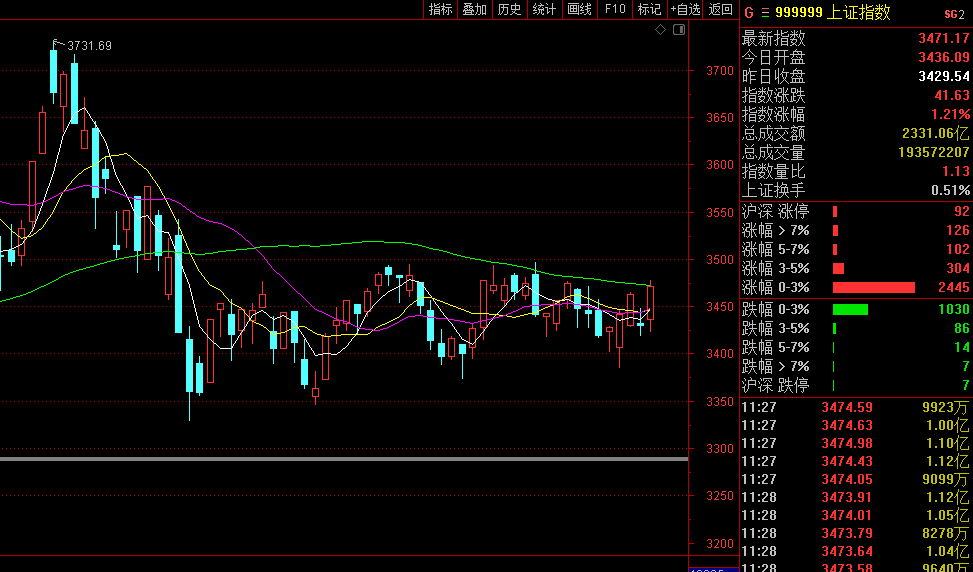The height and width of the screenshot is (572, 973).
Task: Select tick row with price 3474.59
Action: [855, 408]
